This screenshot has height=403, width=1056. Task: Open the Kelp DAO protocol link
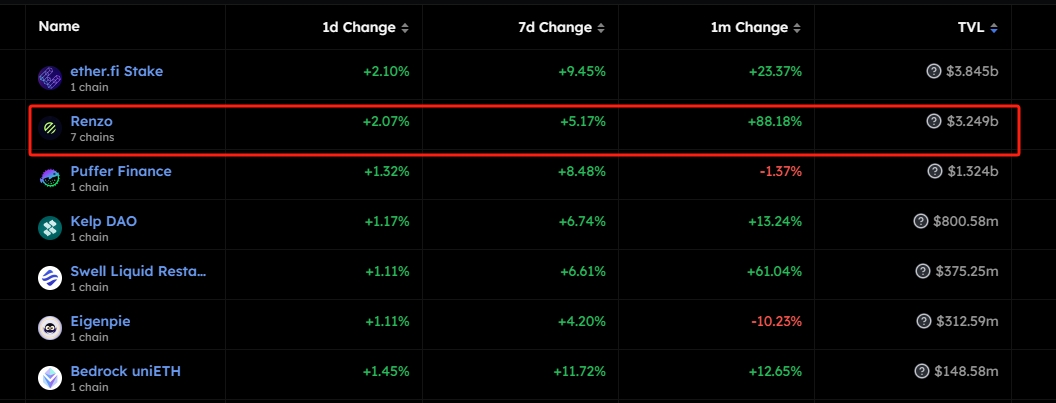104,221
